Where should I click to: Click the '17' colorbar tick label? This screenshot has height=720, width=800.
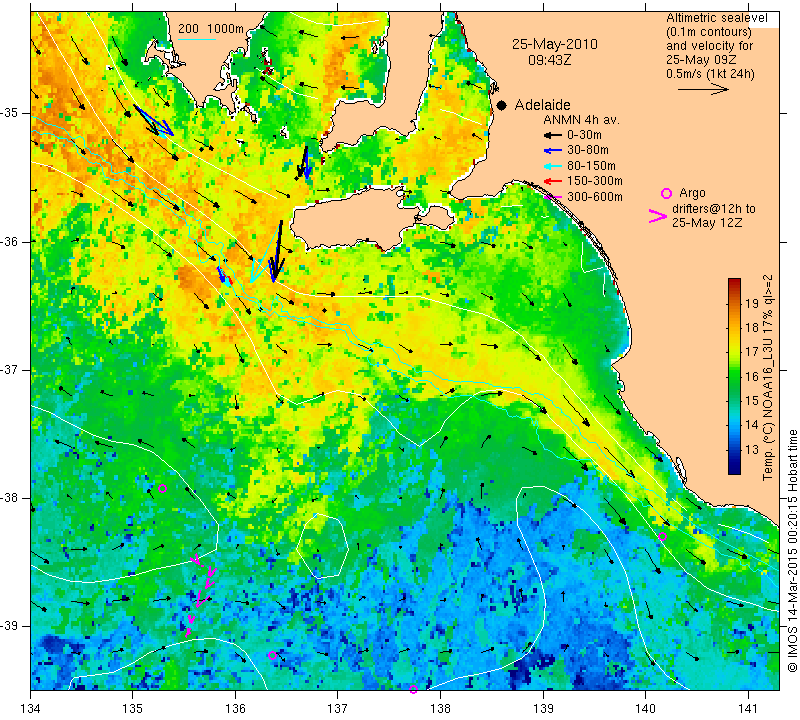(x=752, y=352)
